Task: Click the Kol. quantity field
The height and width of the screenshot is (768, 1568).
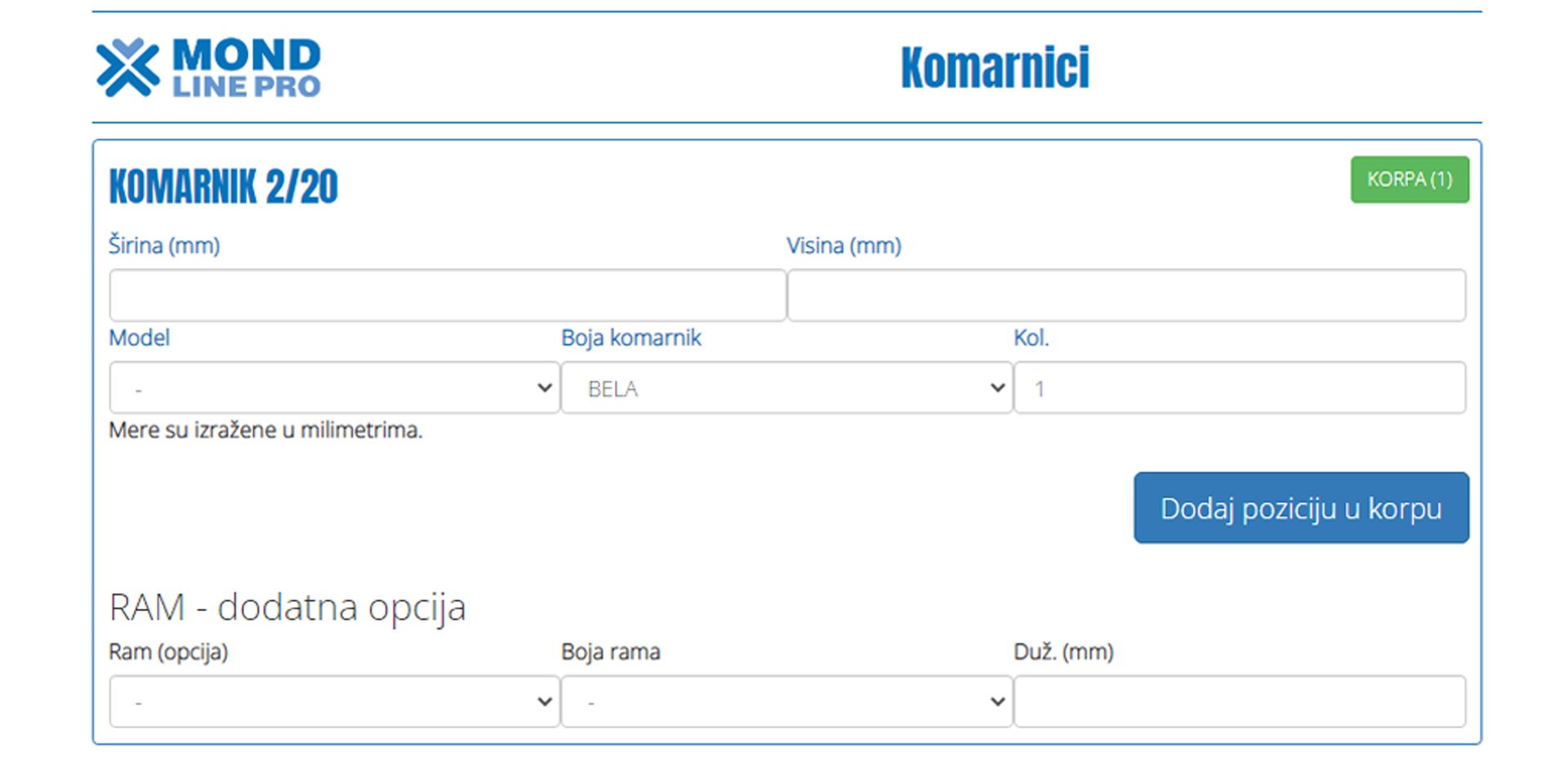Action: click(1240, 387)
